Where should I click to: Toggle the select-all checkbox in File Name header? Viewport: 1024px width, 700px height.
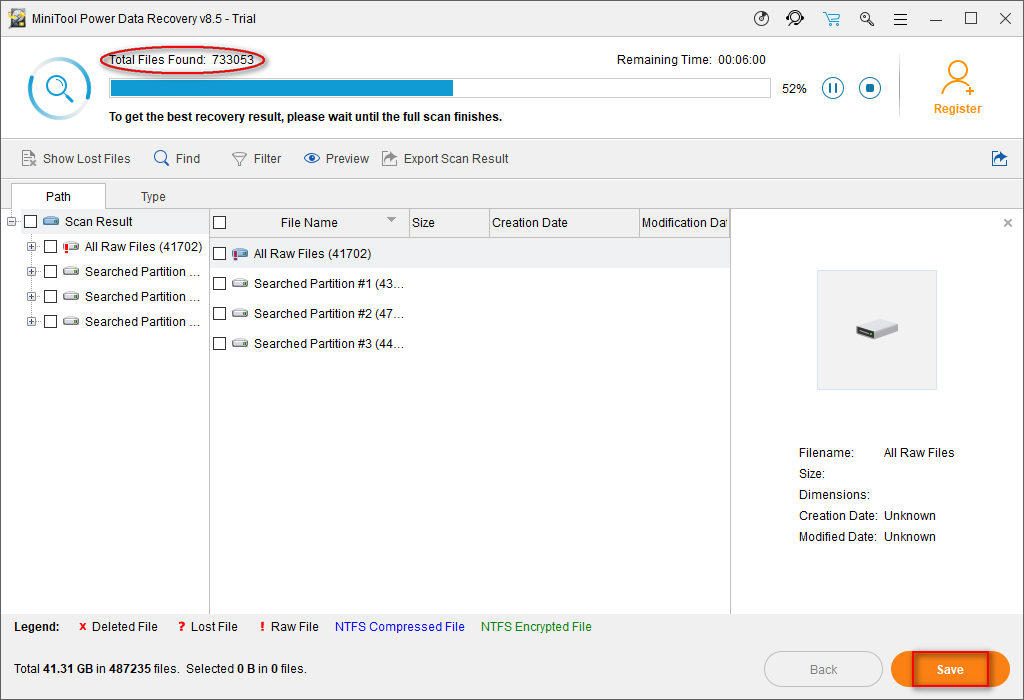point(219,223)
